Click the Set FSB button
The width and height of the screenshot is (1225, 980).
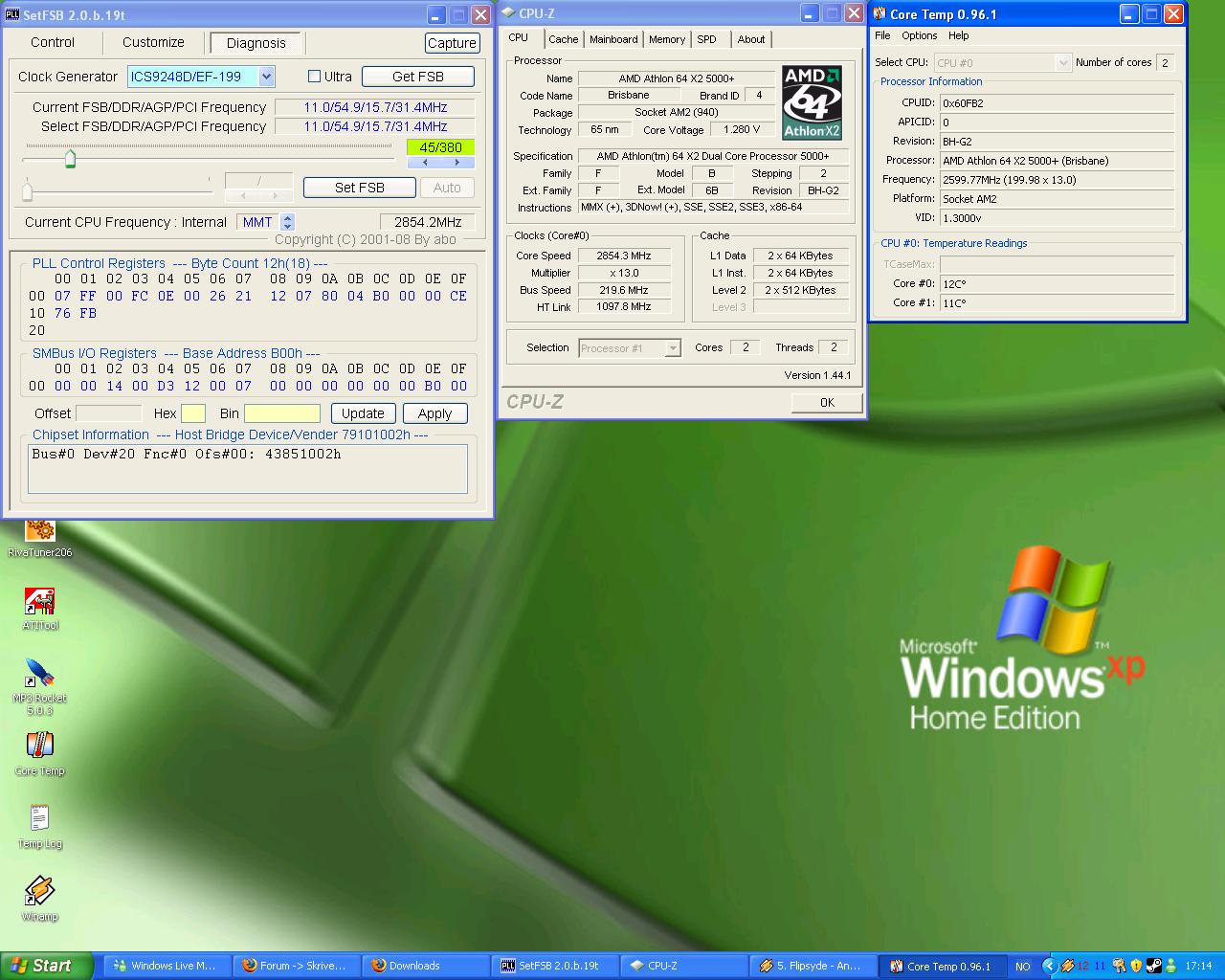coord(359,188)
